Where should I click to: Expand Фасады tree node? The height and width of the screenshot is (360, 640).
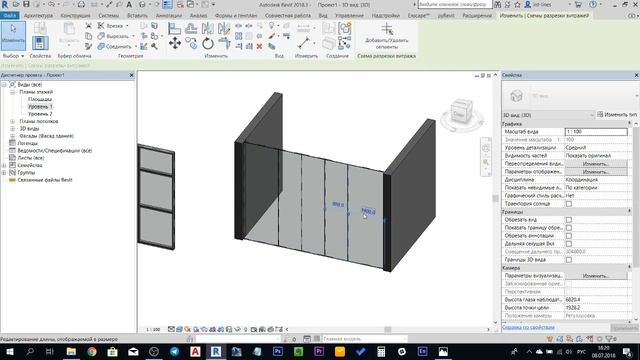[12, 136]
